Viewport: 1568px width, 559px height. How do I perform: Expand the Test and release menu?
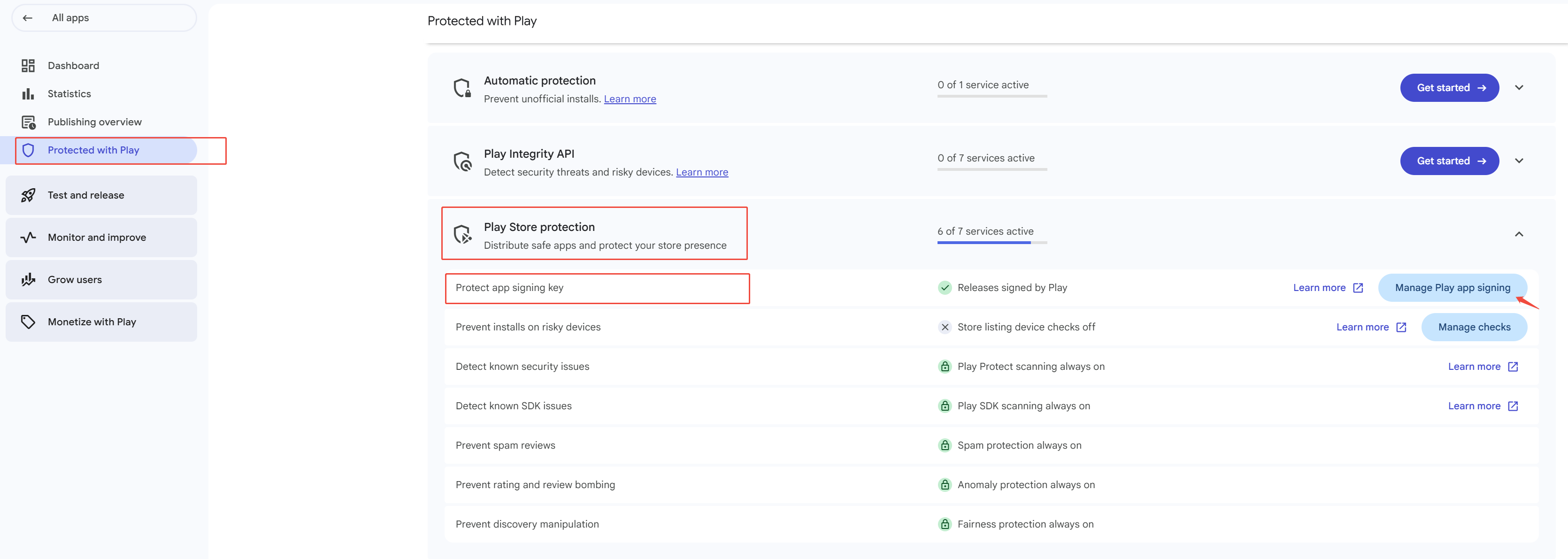coord(101,195)
